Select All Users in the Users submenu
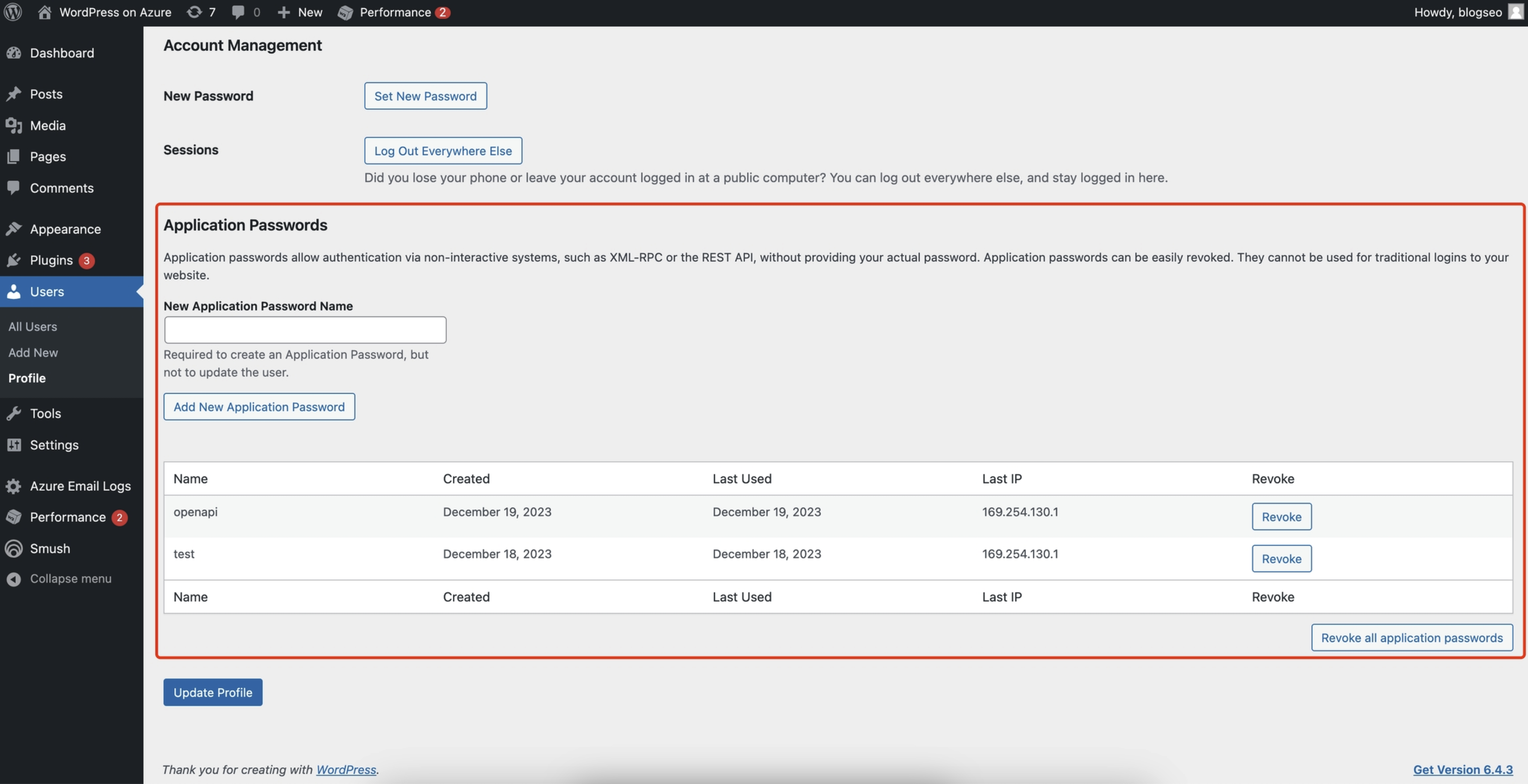The height and width of the screenshot is (784, 1528). tap(33, 326)
